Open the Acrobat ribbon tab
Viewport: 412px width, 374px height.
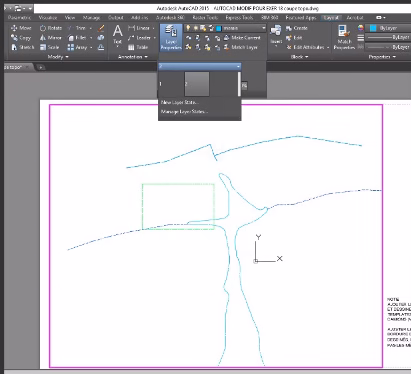coord(355,17)
